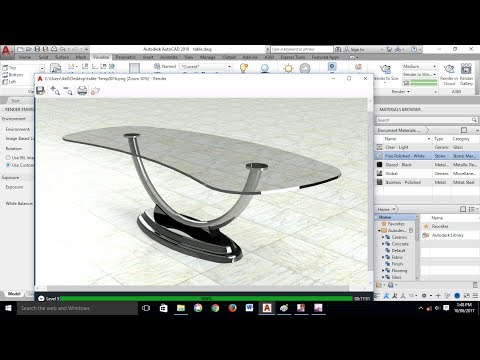The height and width of the screenshot is (360, 480).
Task: Click the cancel render teapot icon
Action: coord(95,90)
